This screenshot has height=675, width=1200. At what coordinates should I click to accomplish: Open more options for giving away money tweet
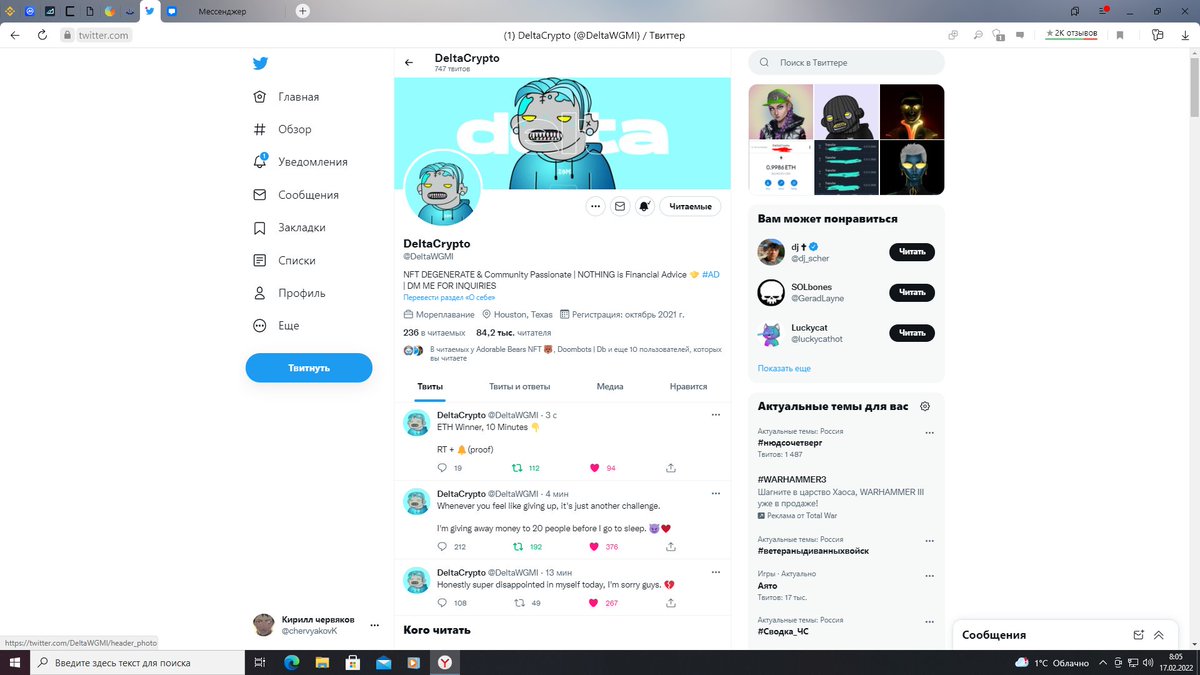click(715, 493)
